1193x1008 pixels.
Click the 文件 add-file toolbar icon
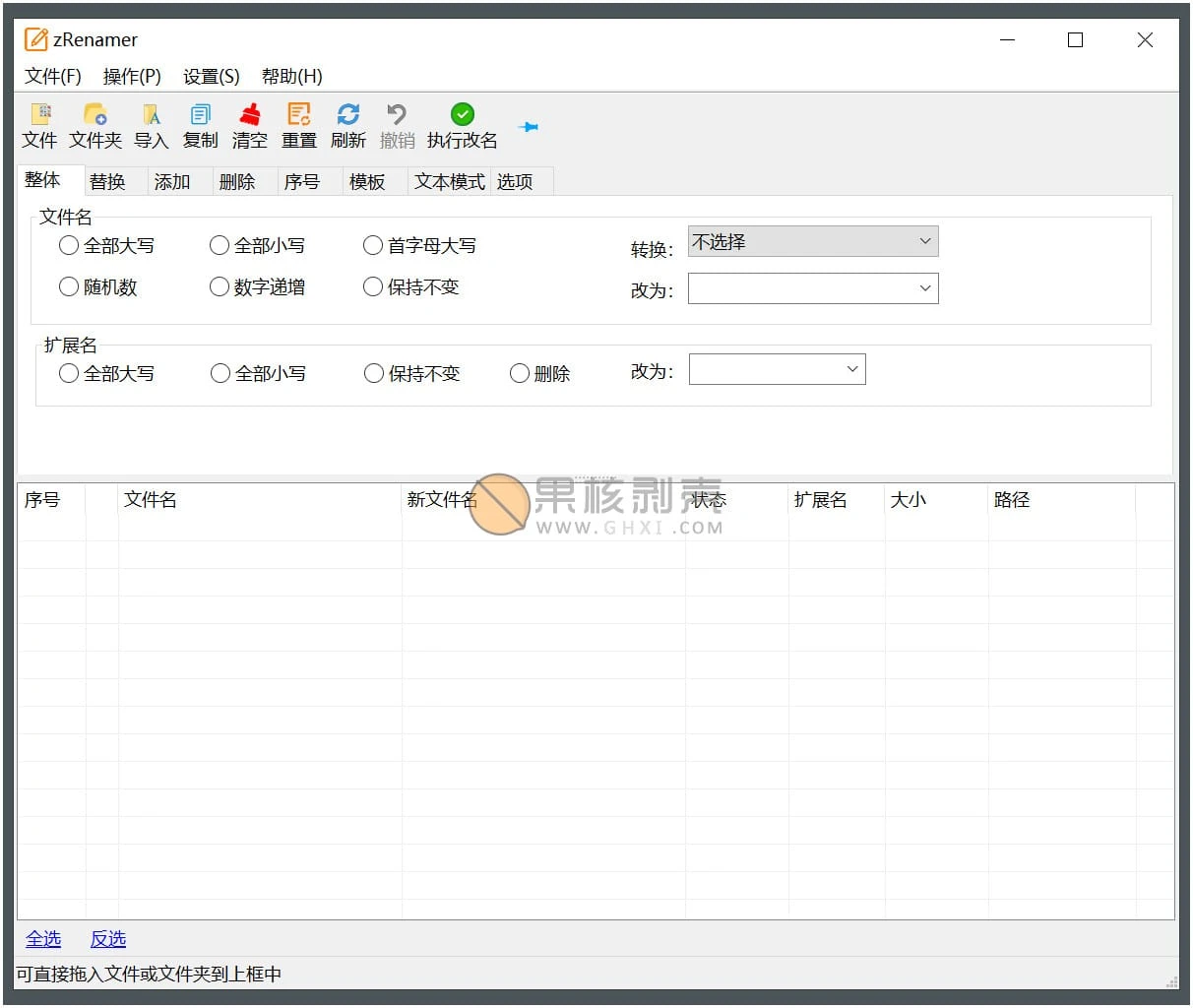tap(40, 114)
